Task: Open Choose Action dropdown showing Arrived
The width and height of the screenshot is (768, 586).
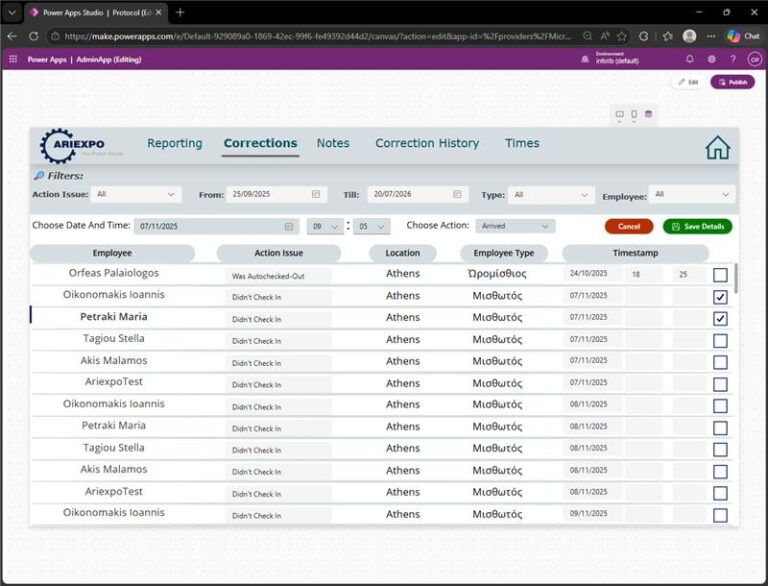Action: (x=515, y=226)
